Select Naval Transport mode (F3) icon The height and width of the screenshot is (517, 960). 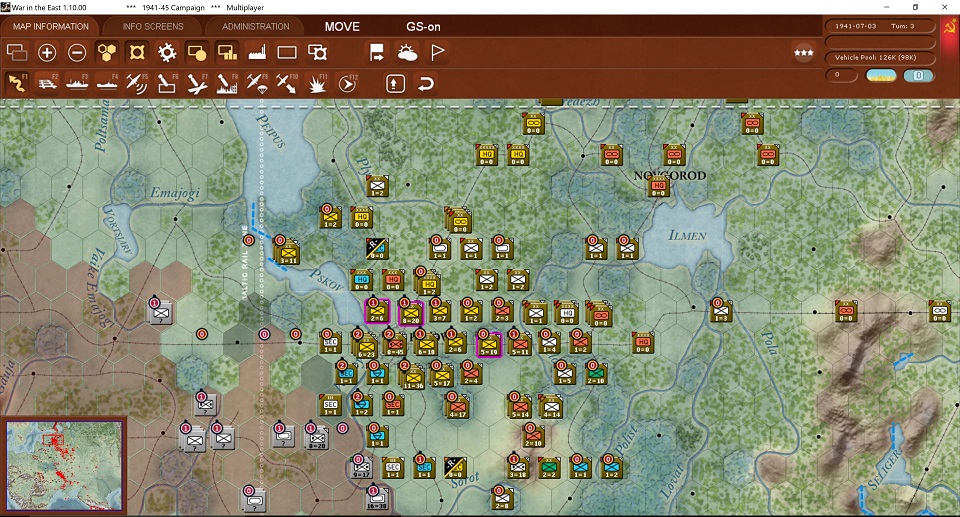click(77, 83)
